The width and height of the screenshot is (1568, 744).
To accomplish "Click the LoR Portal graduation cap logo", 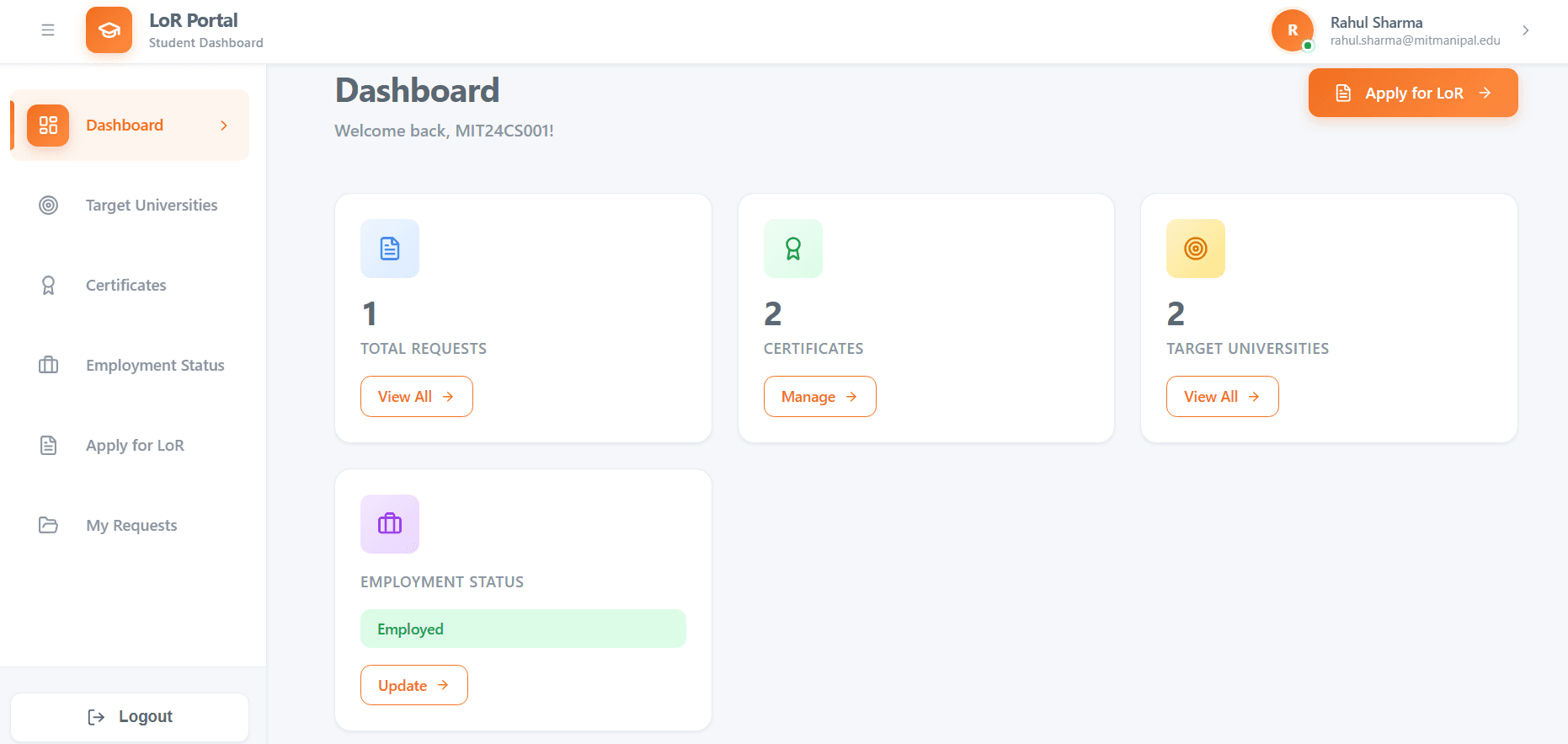I will pos(109,30).
